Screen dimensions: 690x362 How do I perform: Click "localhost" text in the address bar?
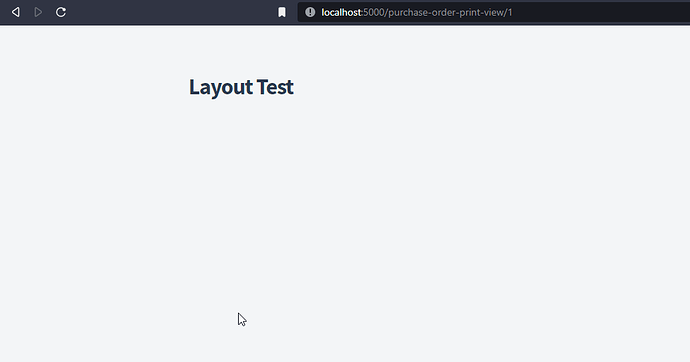click(x=341, y=12)
